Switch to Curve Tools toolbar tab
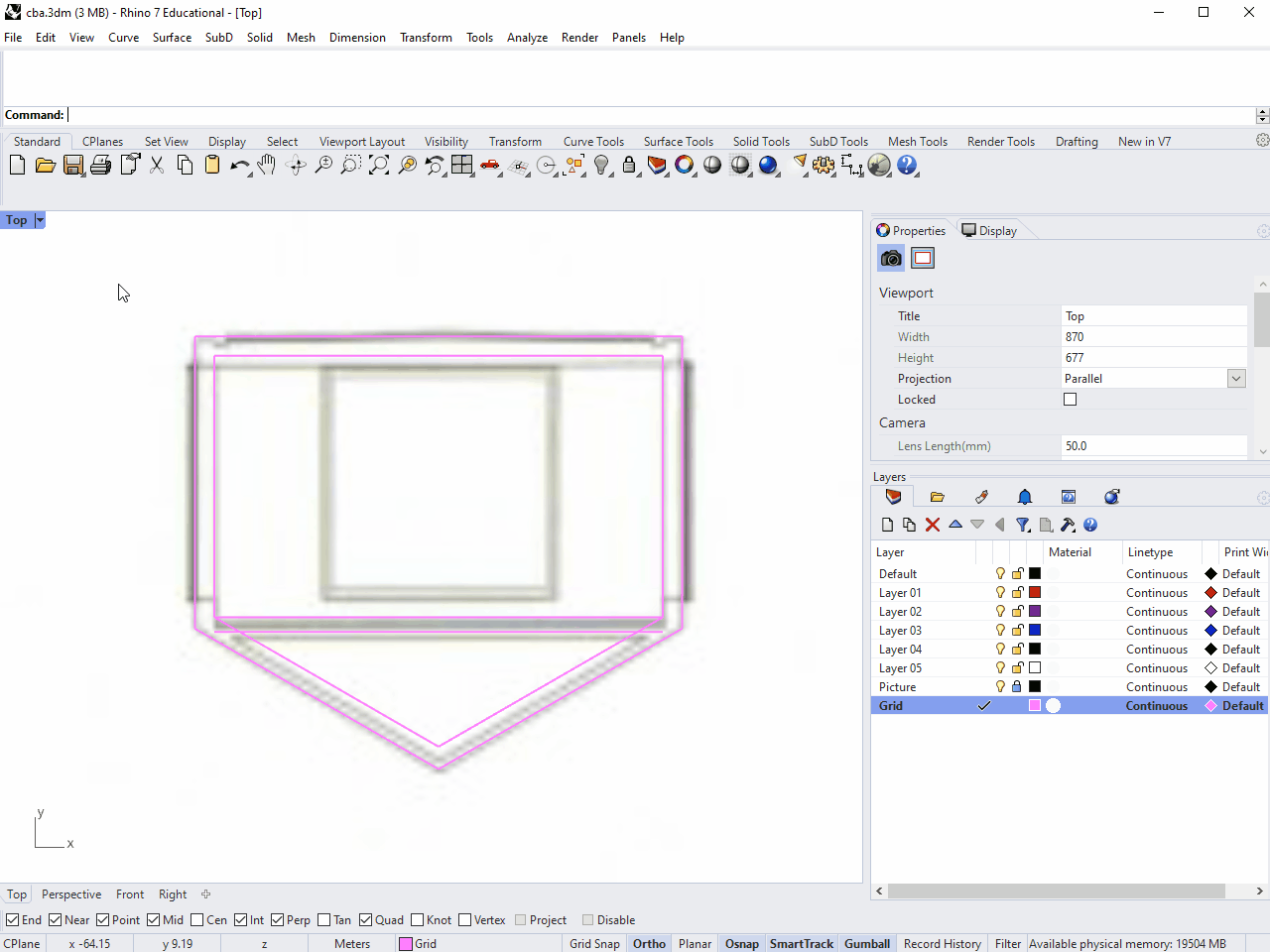 (x=593, y=142)
